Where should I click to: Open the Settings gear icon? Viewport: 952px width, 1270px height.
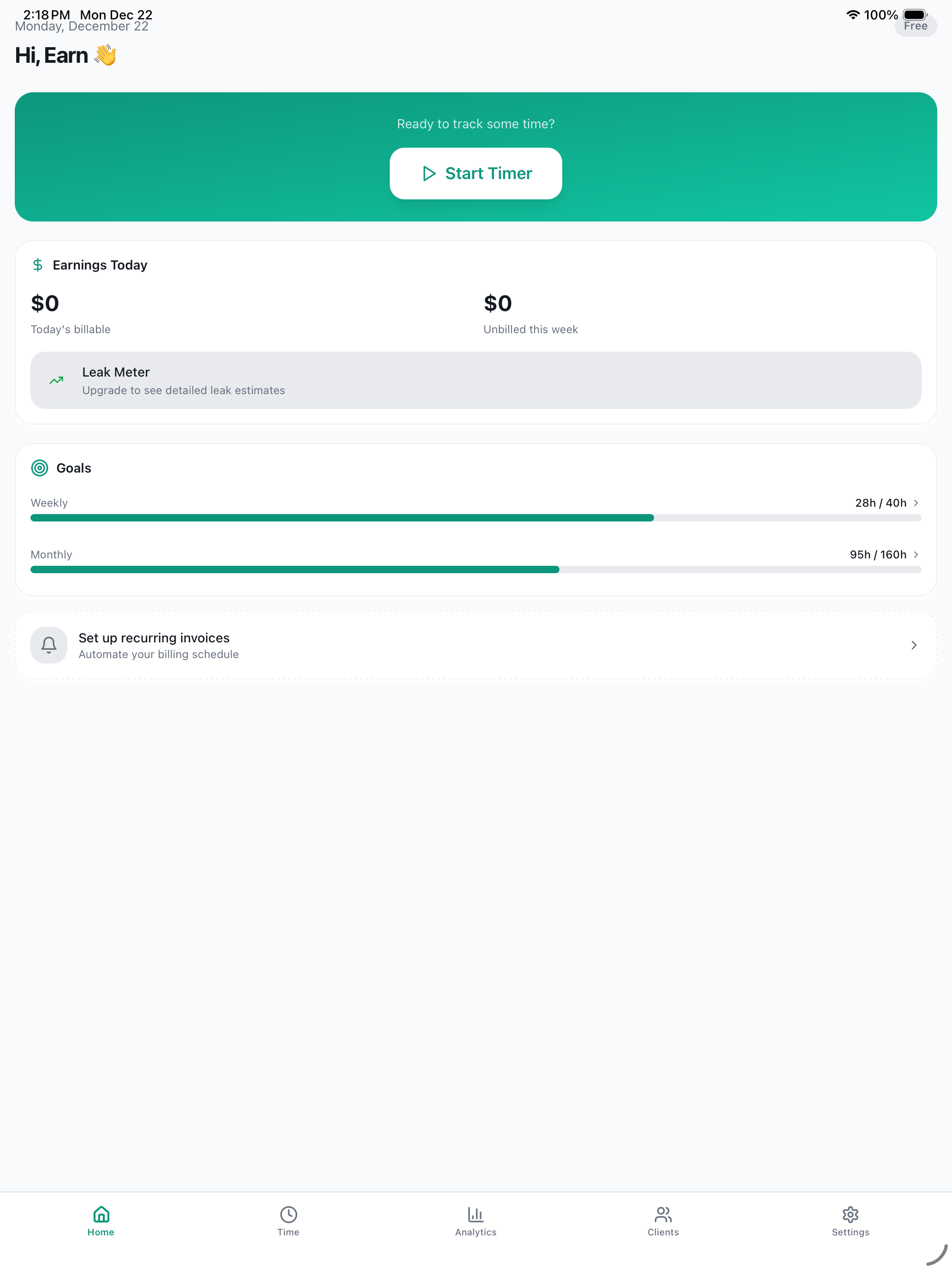pyautogui.click(x=850, y=1214)
